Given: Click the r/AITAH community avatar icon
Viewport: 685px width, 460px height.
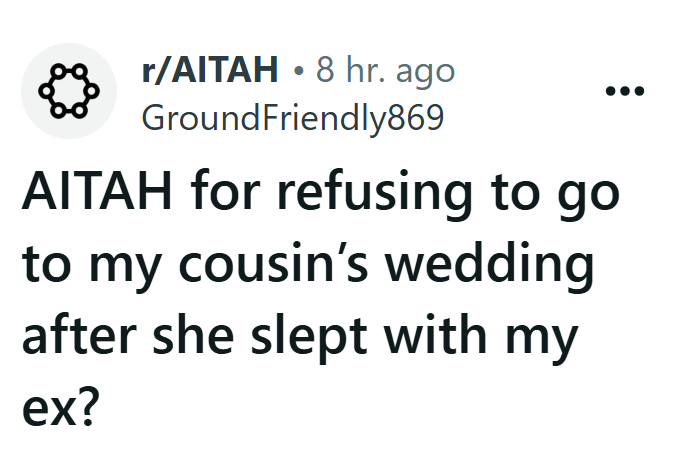Looking at the screenshot, I should [69, 91].
